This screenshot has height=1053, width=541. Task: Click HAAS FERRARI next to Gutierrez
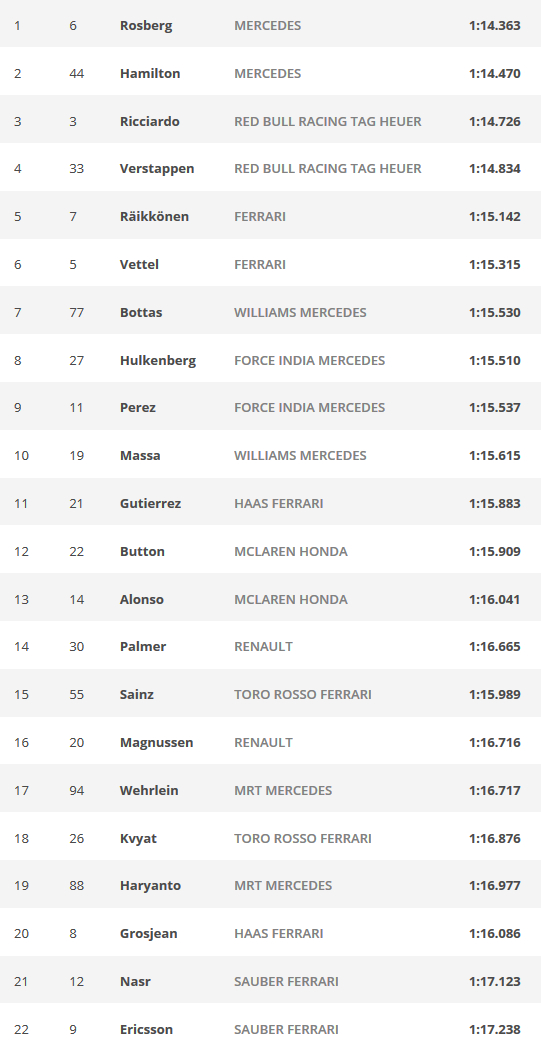[279, 503]
